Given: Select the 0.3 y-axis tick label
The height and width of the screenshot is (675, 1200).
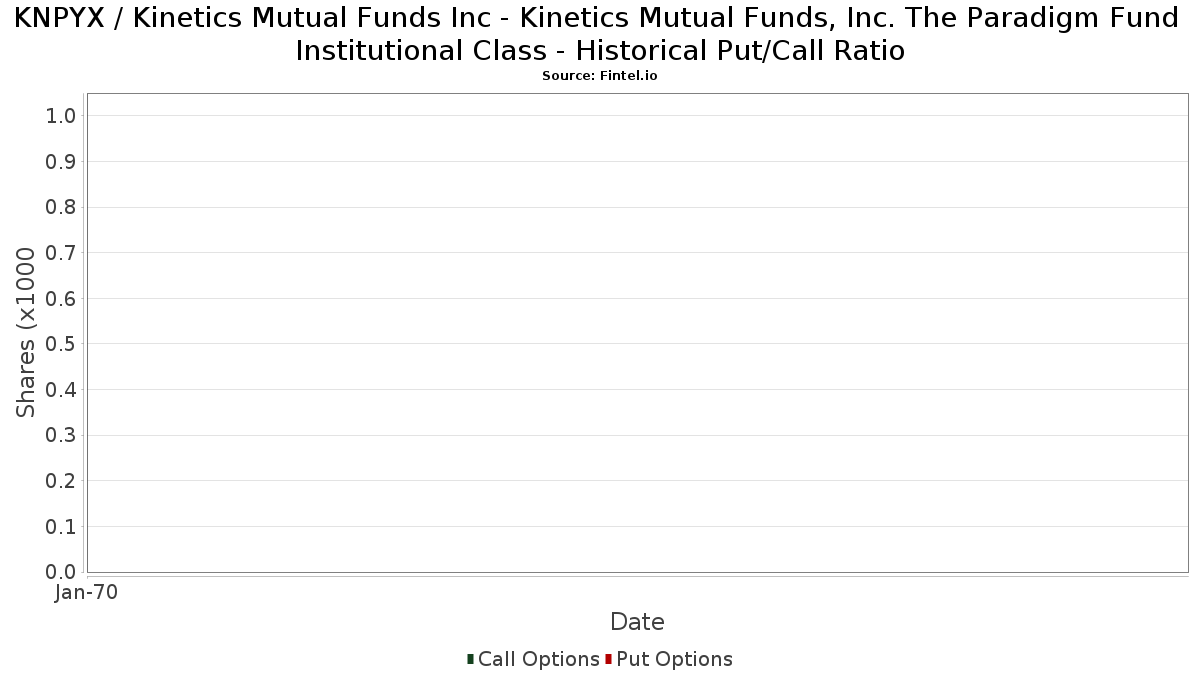Looking at the screenshot, I should click(61, 436).
